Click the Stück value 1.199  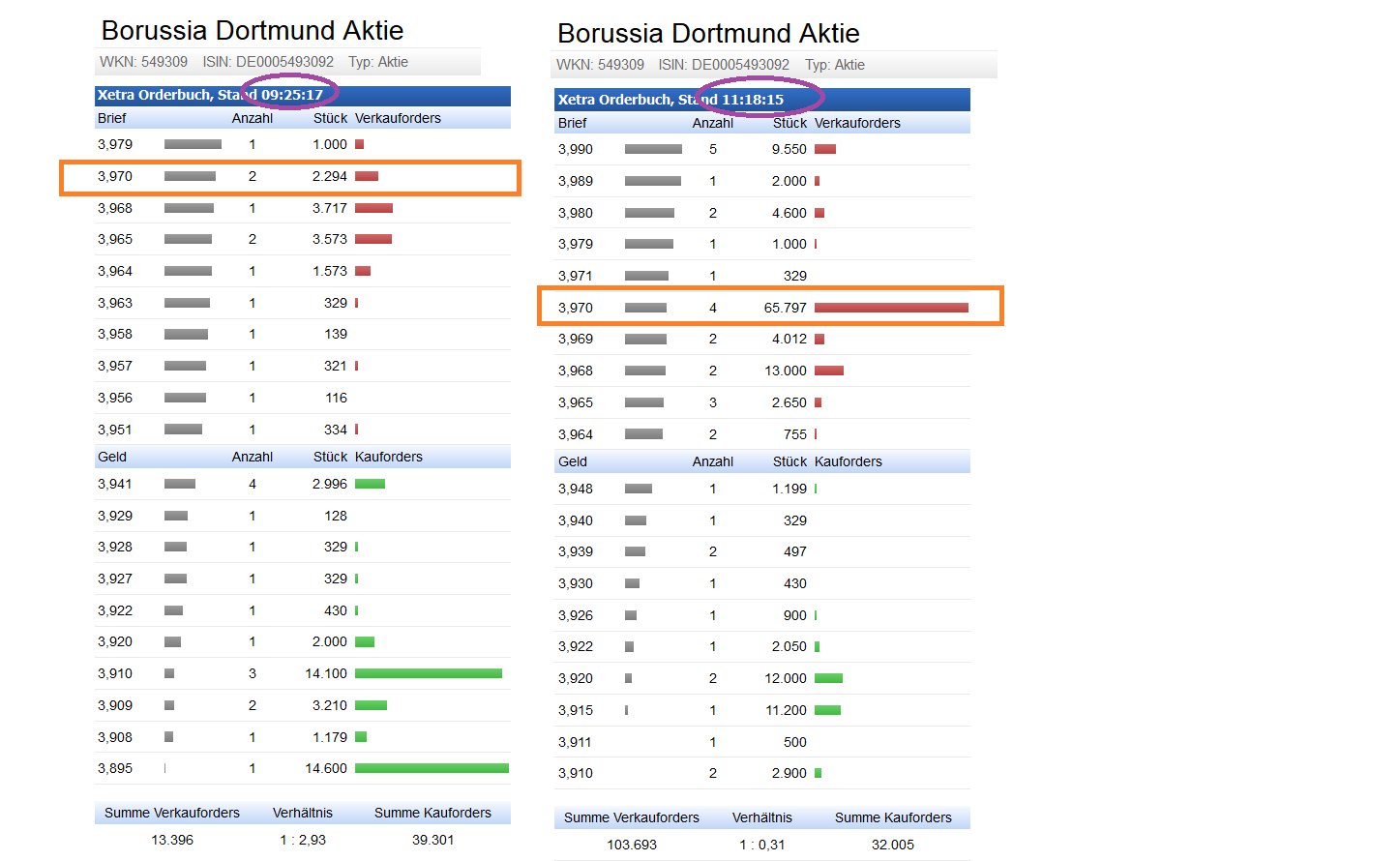(789, 489)
